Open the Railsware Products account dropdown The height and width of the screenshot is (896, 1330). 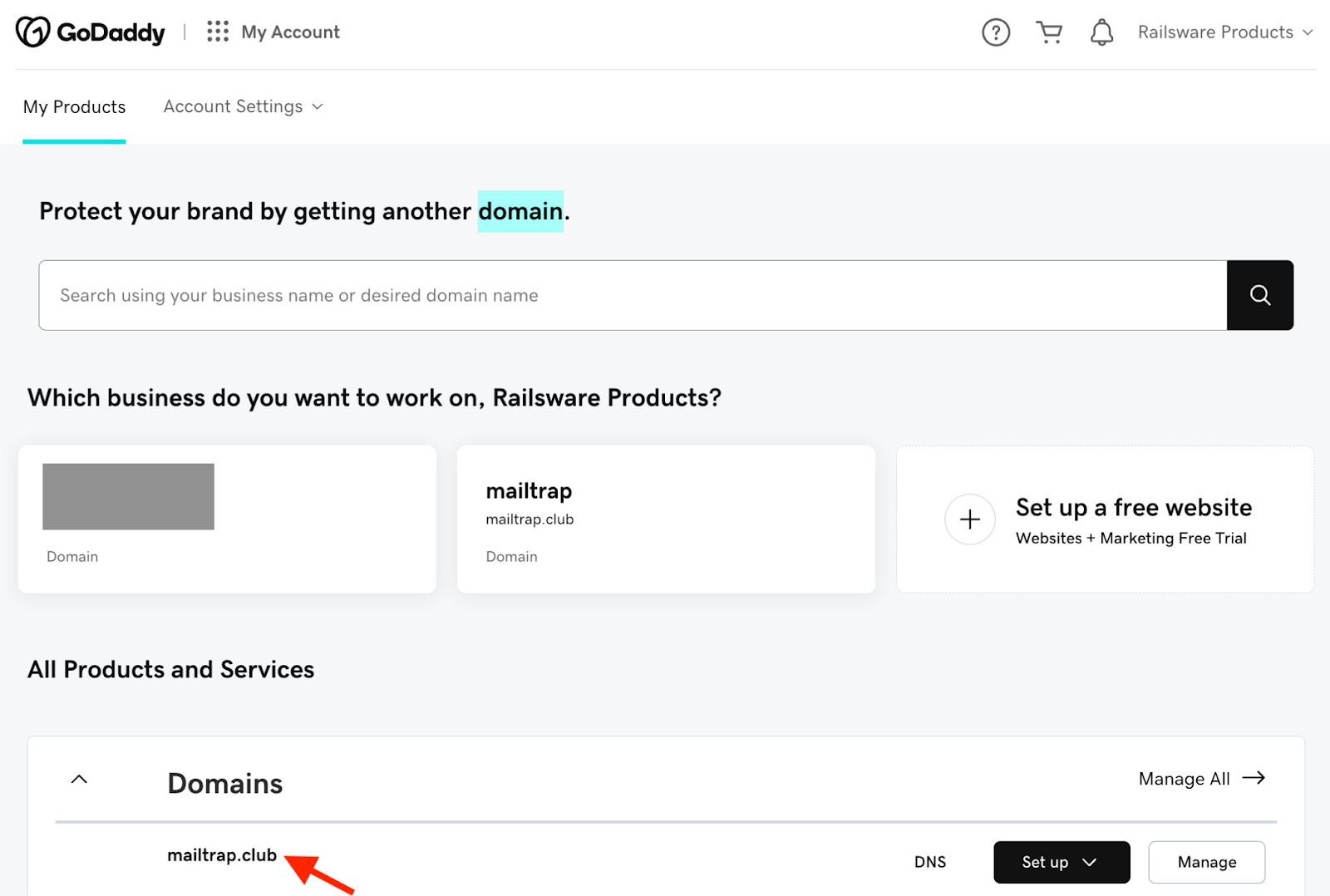click(x=1224, y=32)
